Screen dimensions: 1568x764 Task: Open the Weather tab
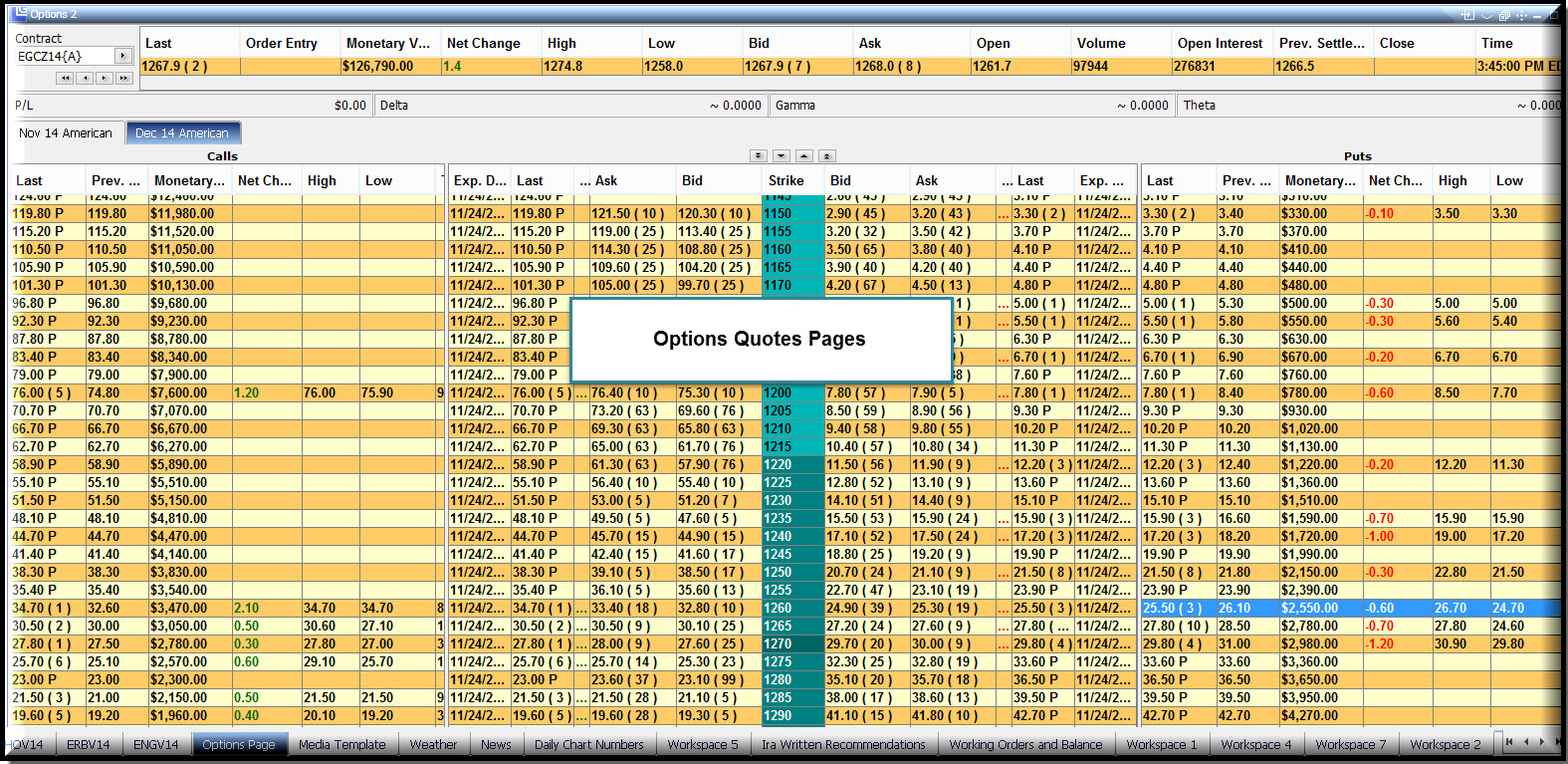[x=434, y=744]
